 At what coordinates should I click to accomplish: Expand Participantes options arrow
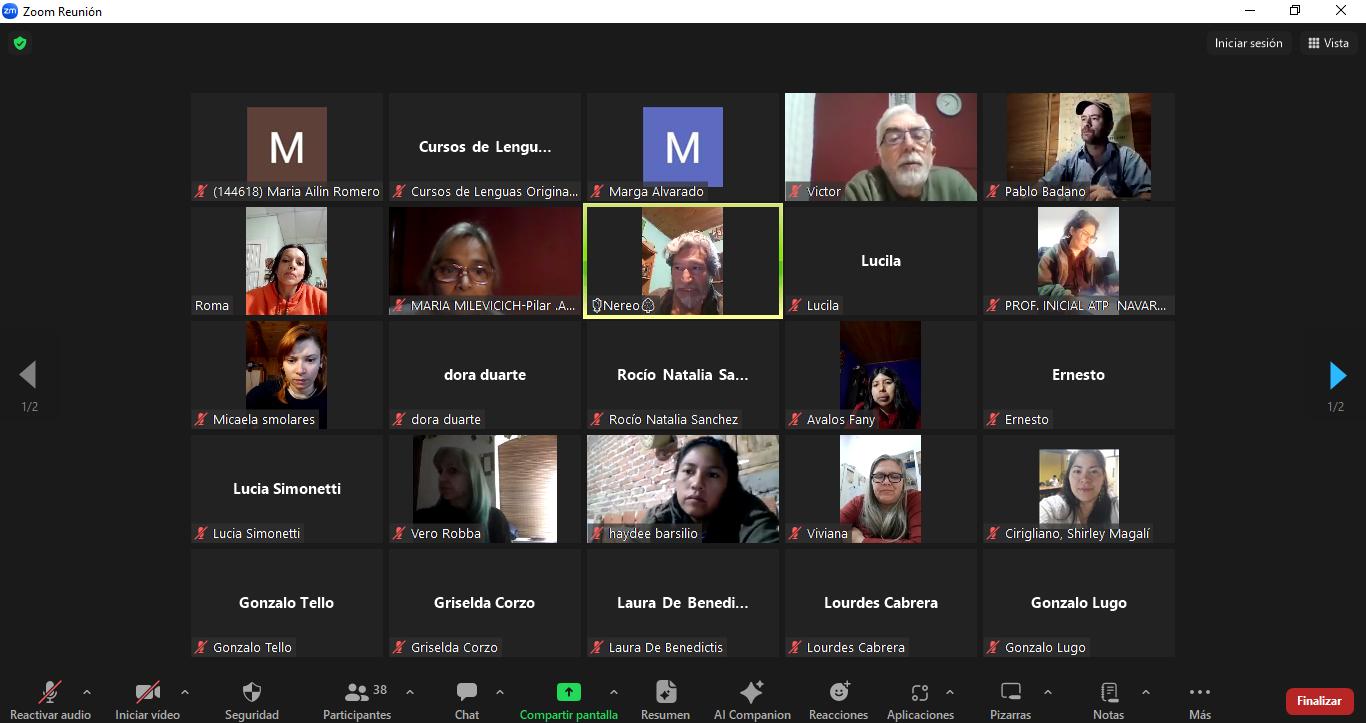(x=409, y=692)
